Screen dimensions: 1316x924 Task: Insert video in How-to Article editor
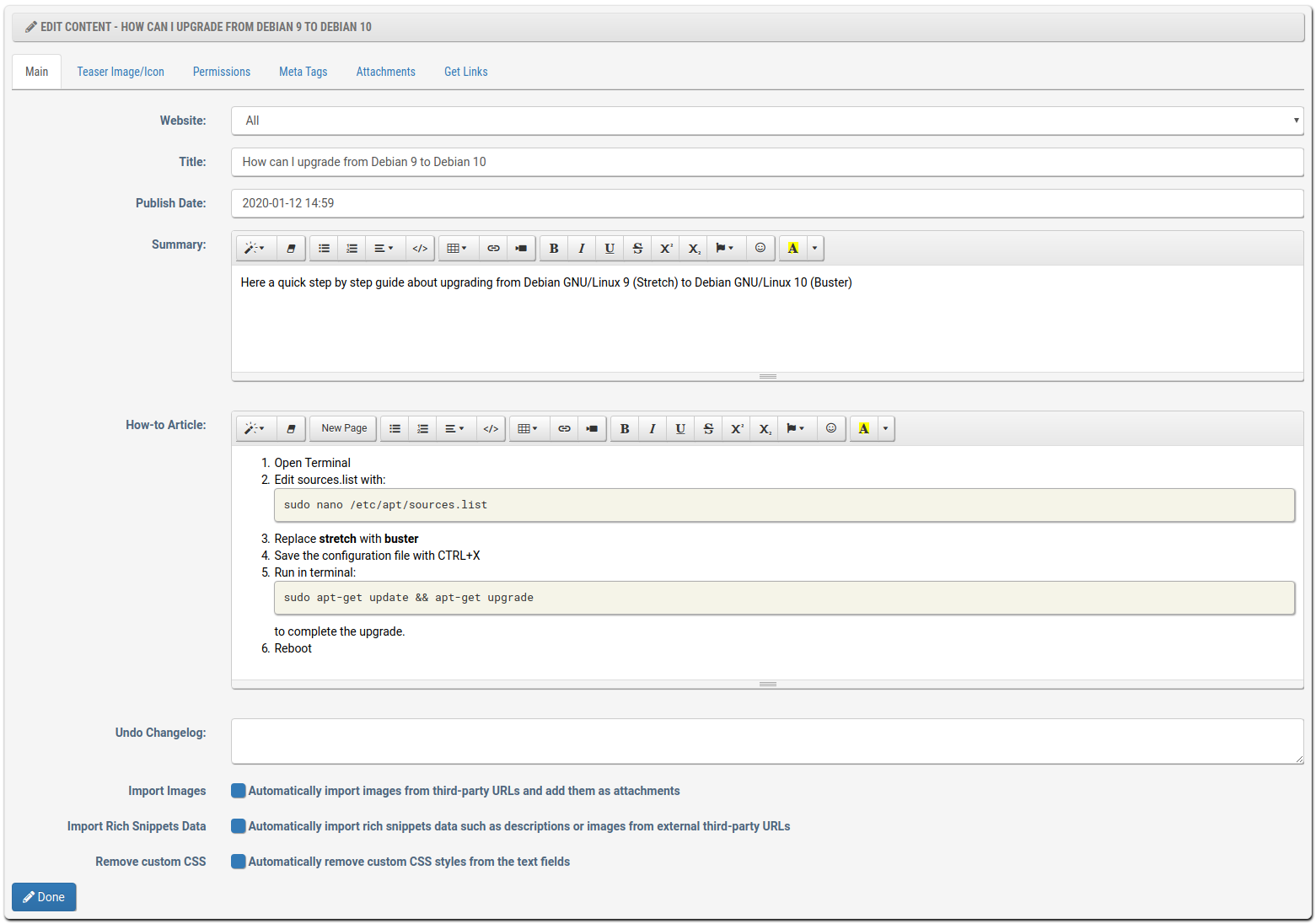592,428
